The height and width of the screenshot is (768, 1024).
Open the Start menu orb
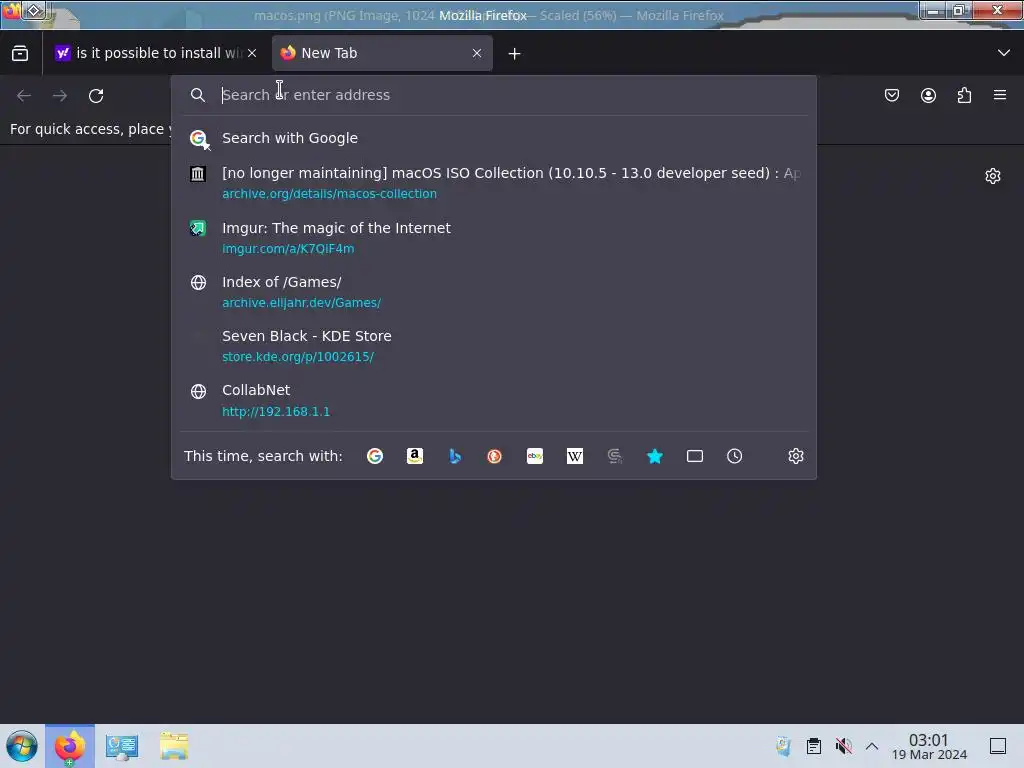(22, 746)
